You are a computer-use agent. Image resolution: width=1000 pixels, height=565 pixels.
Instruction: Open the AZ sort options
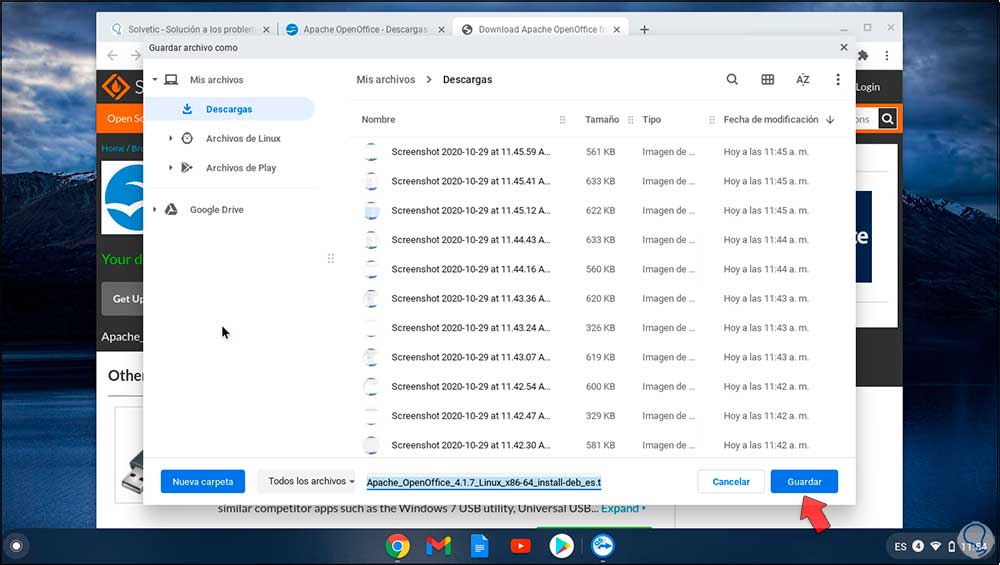point(803,79)
